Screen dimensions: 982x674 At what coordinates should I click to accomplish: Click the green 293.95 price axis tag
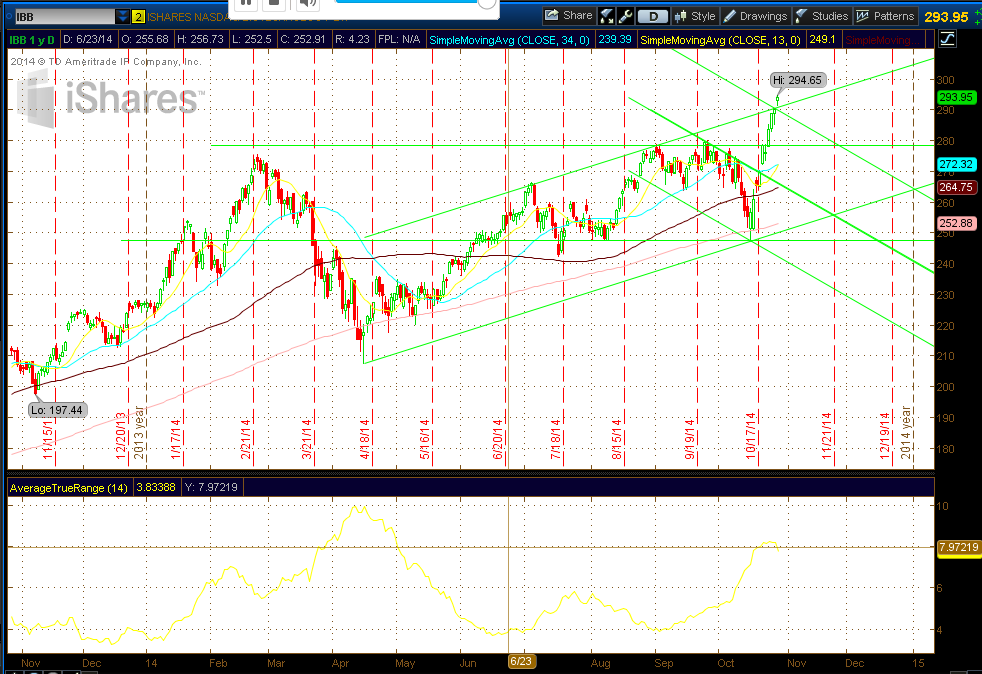click(956, 97)
